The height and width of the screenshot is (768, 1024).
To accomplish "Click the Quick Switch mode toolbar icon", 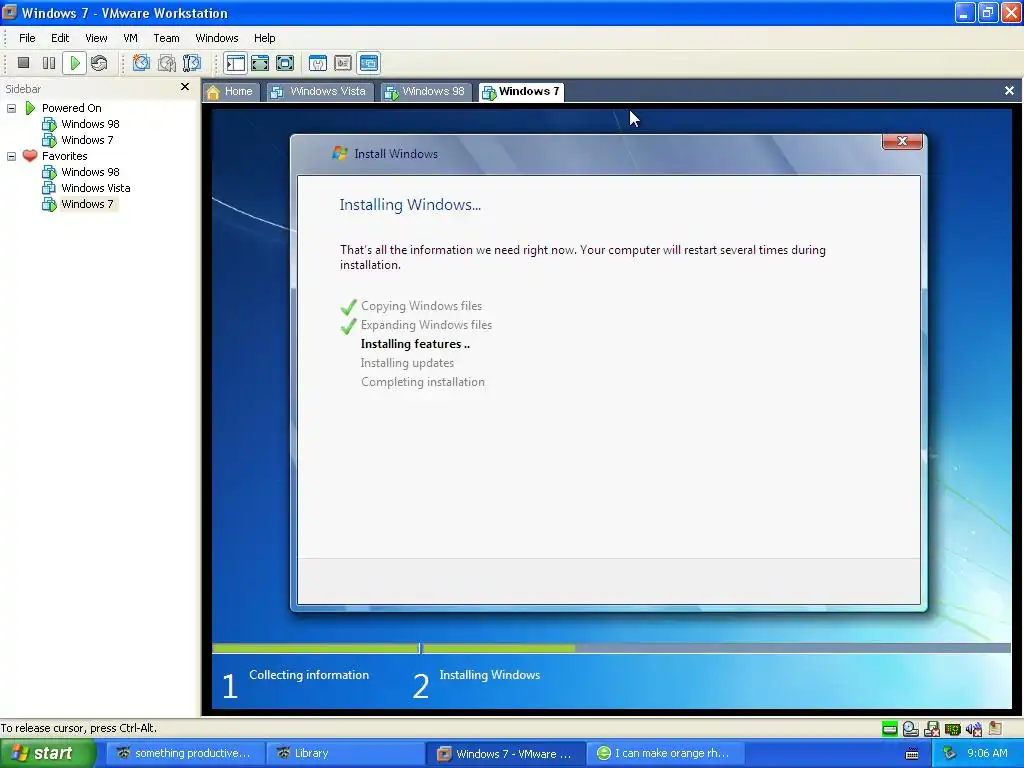I will point(260,63).
